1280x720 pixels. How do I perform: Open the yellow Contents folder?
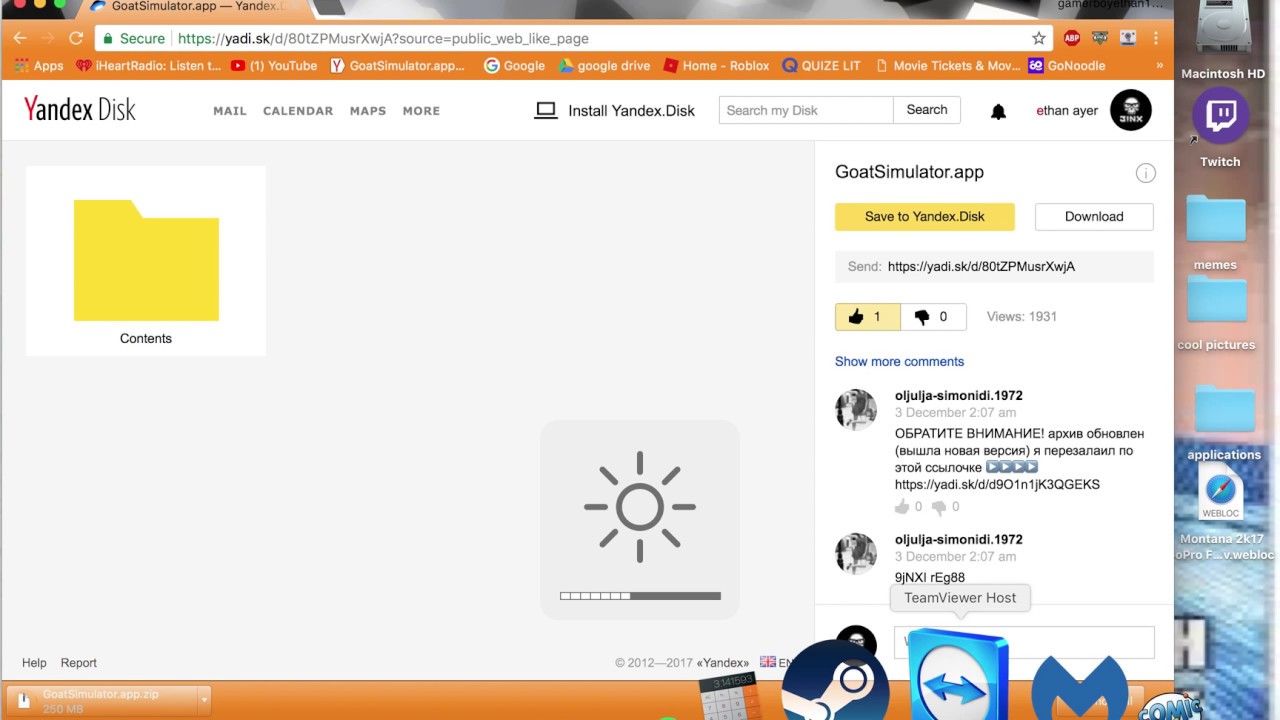146,261
